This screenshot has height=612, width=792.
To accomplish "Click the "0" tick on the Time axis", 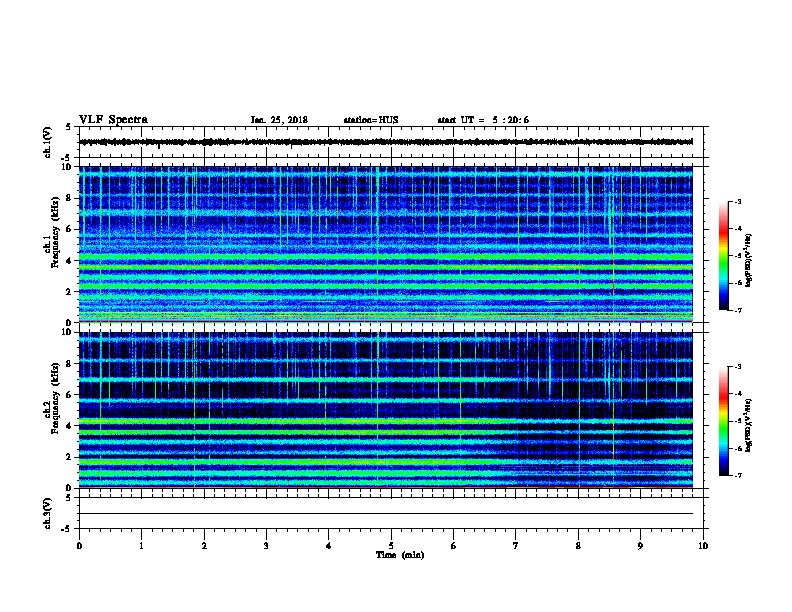I will pos(79,546).
